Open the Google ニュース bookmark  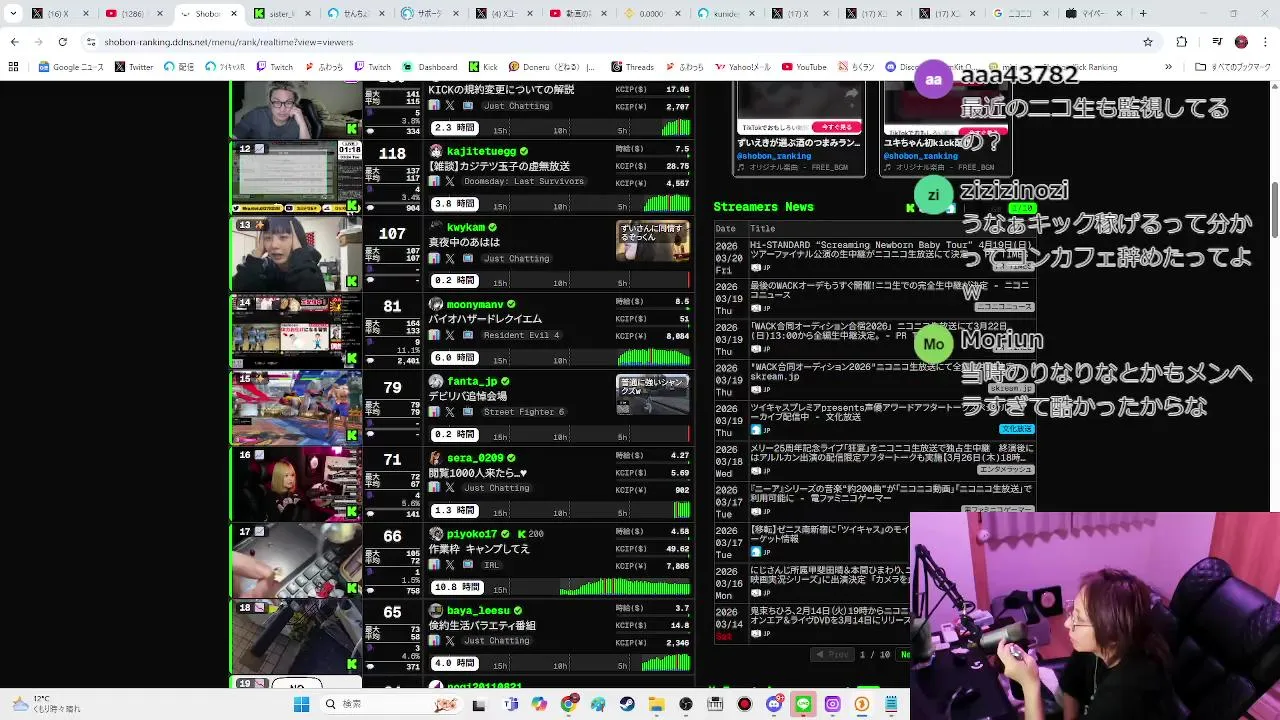(x=71, y=67)
